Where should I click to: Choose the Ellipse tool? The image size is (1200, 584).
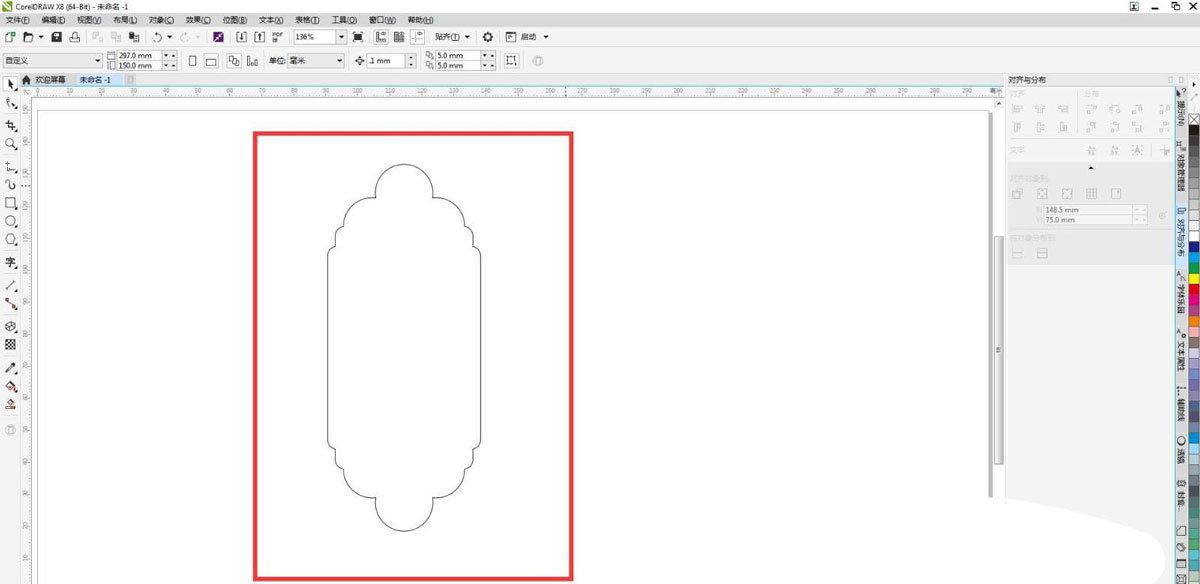coord(11,221)
